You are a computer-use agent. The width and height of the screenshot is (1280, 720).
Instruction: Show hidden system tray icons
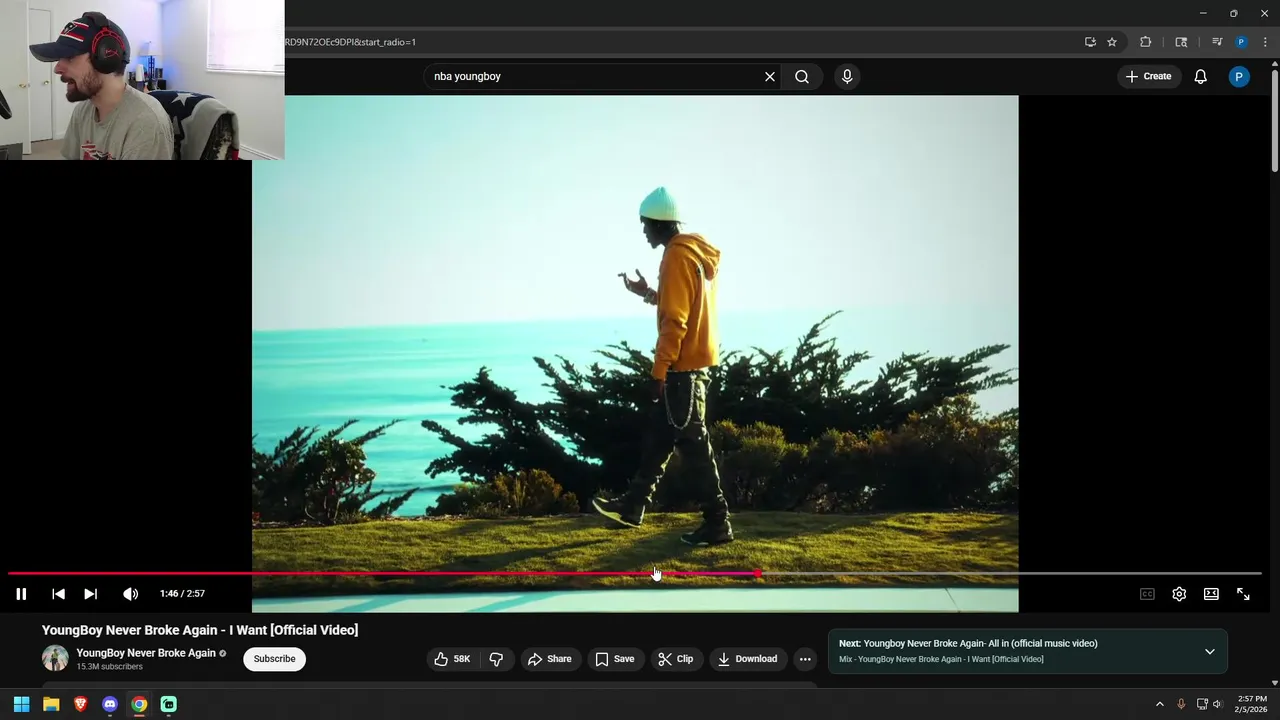click(1160, 704)
